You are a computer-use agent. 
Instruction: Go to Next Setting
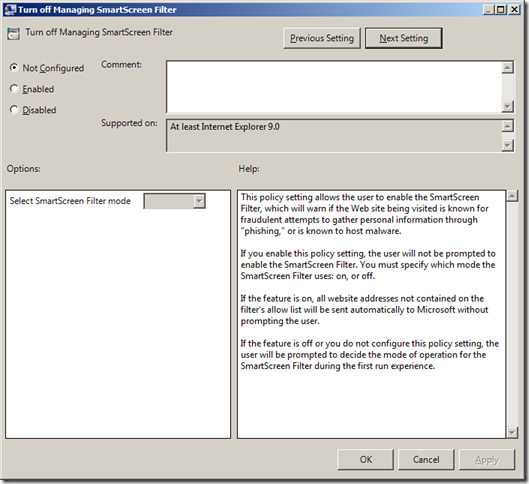[x=403, y=38]
